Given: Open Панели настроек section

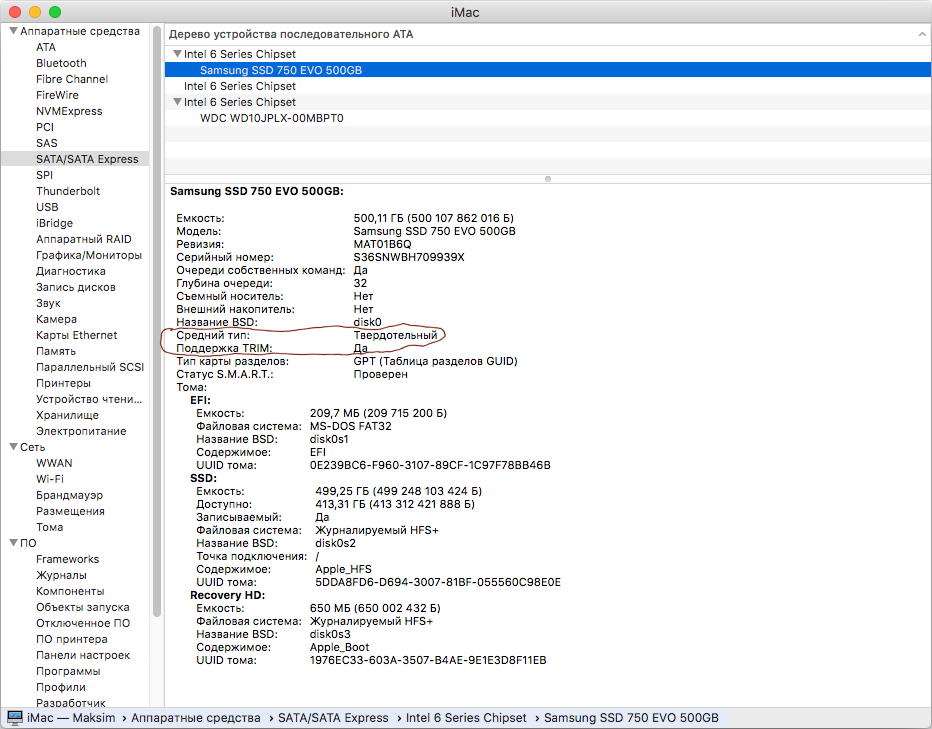Looking at the screenshot, I should click(x=83, y=655).
